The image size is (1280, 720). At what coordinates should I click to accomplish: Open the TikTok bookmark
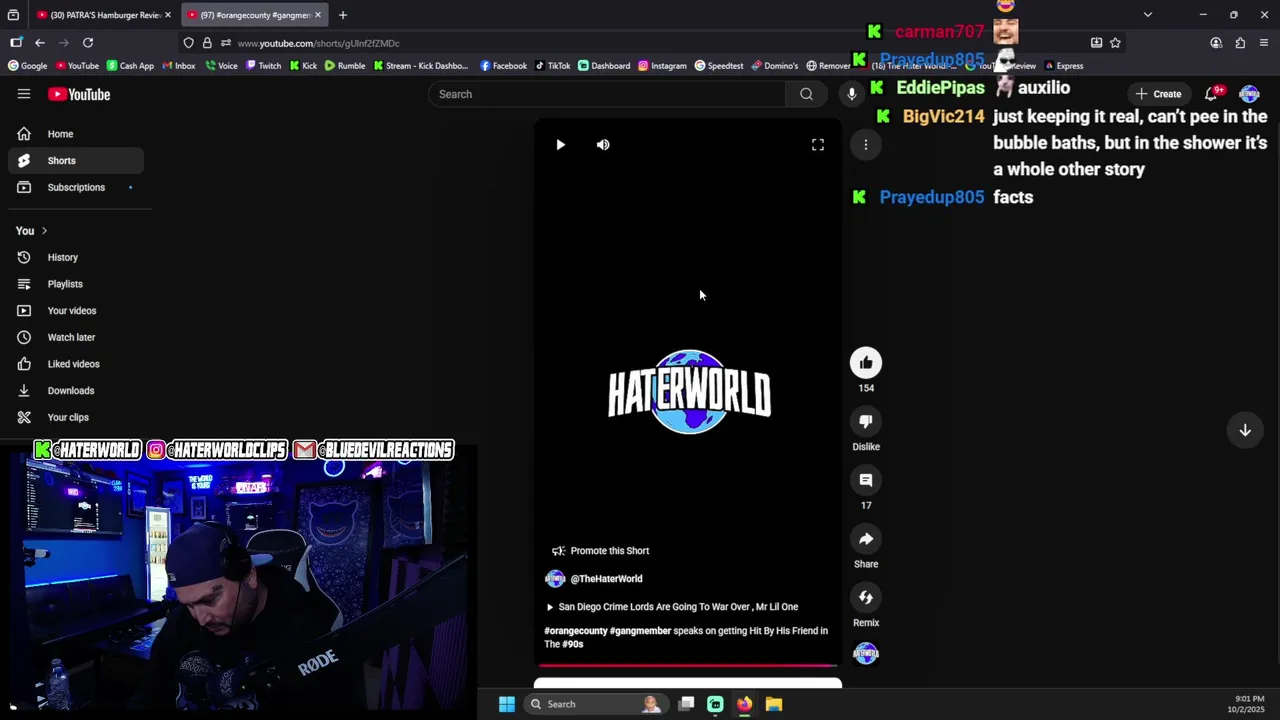tap(553, 66)
